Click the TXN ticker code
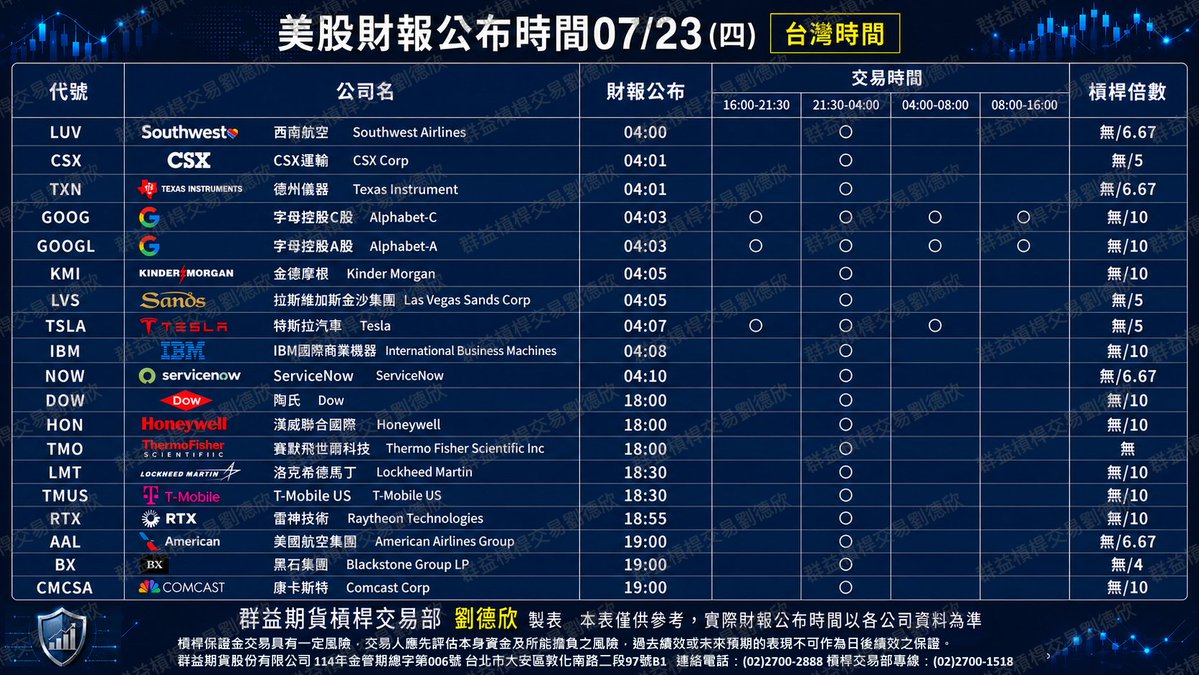1199x675 pixels. [x=66, y=189]
